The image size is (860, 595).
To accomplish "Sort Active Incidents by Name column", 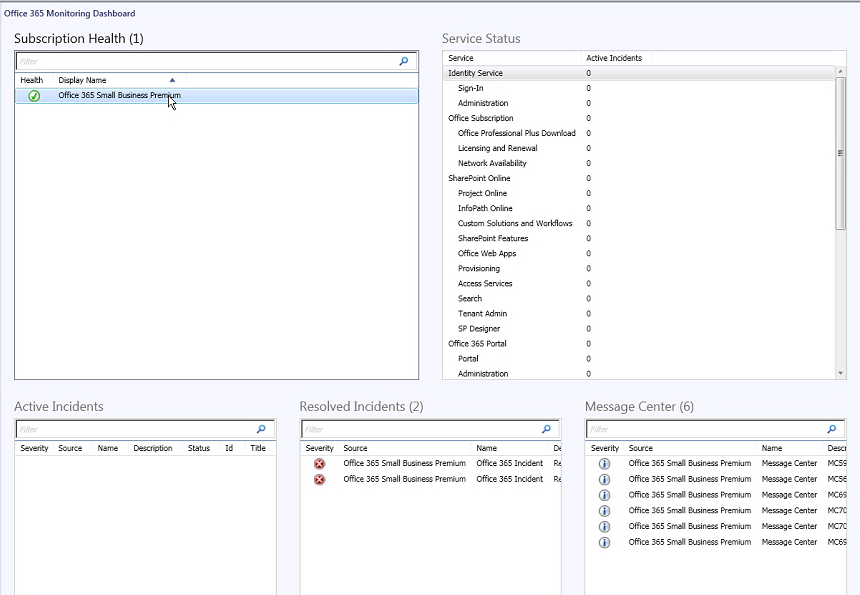I will pos(108,448).
